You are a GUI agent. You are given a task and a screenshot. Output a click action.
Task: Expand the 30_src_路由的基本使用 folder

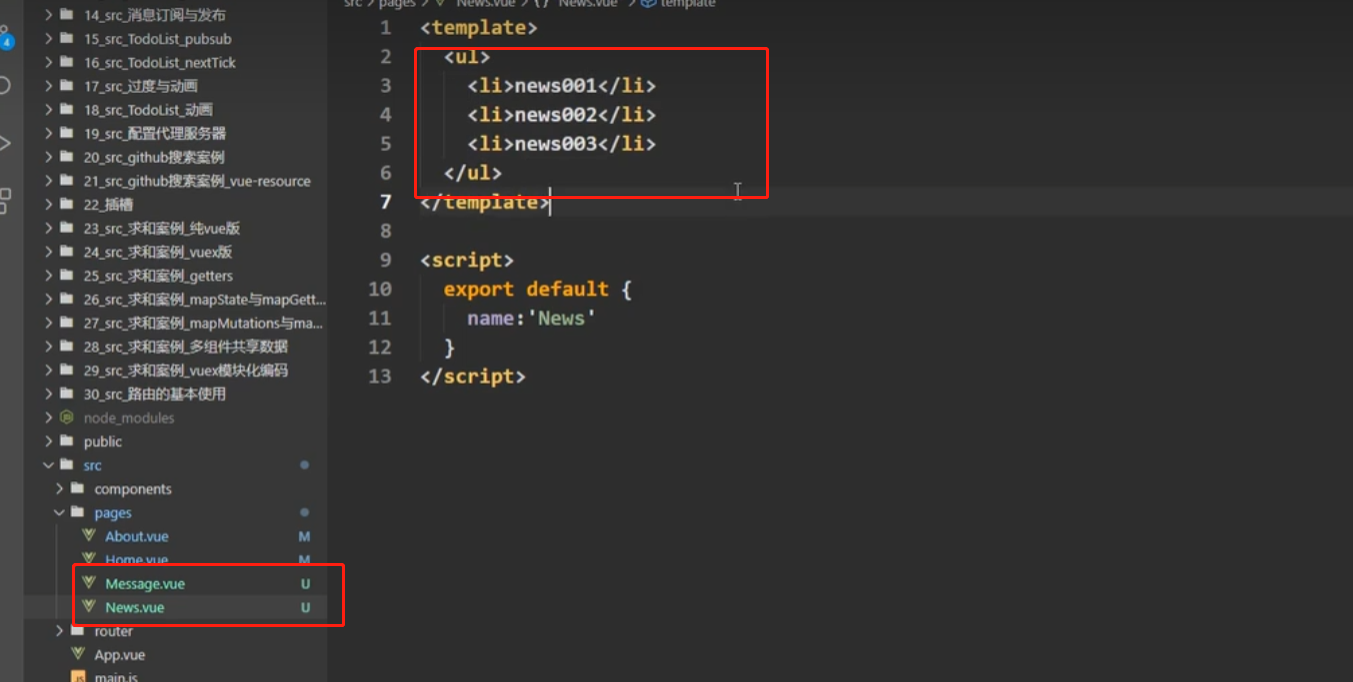pyautogui.click(x=48, y=394)
